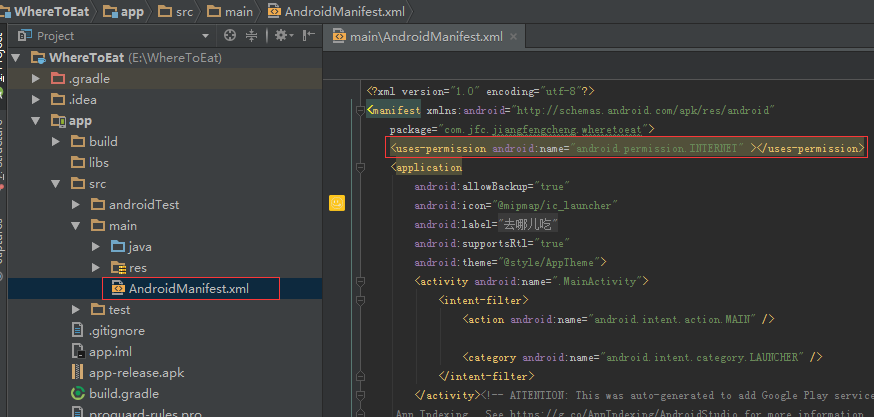Click the android:supportsRtl="true" line
Screen dimensions: 874x417
492,243
